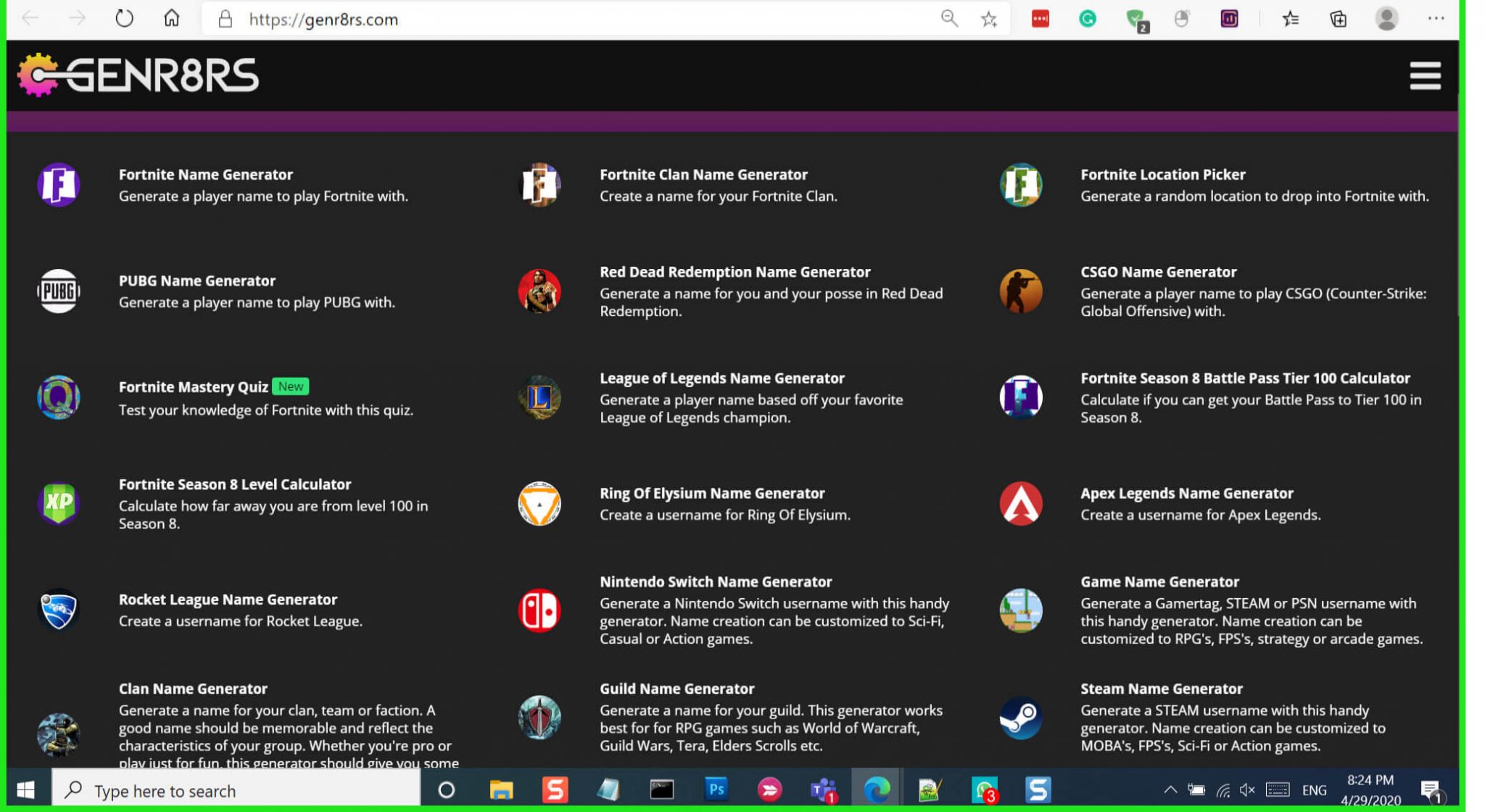Click the Windows Start button
Image resolution: width=1485 pixels, height=812 pixels.
25,790
